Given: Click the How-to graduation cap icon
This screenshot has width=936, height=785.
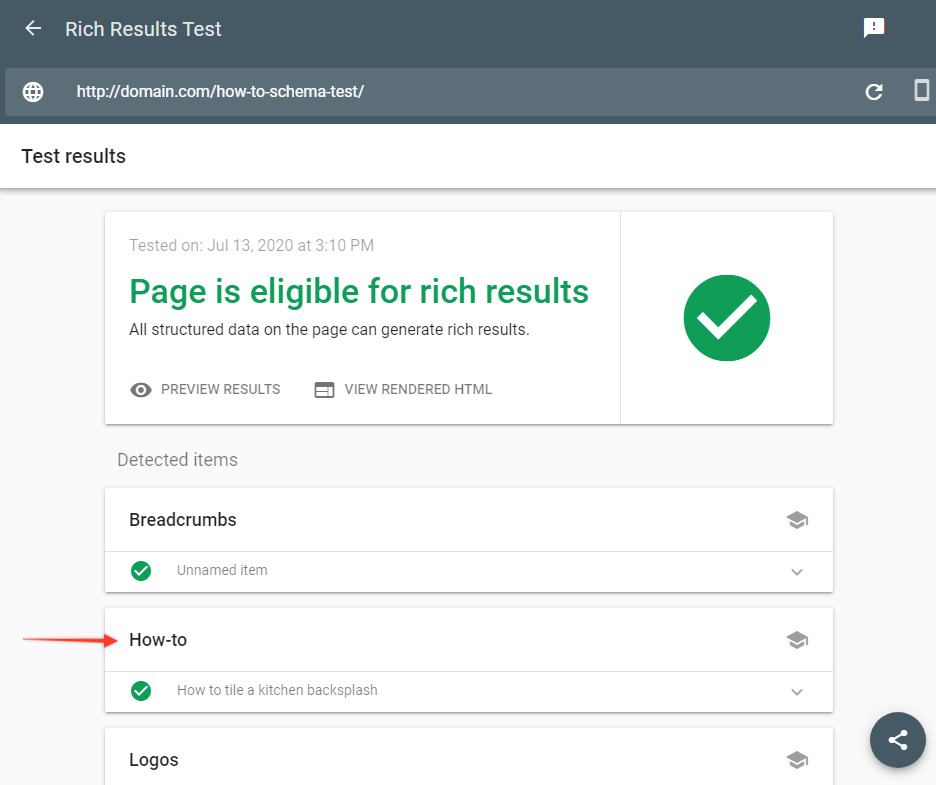Looking at the screenshot, I should coord(797,640).
